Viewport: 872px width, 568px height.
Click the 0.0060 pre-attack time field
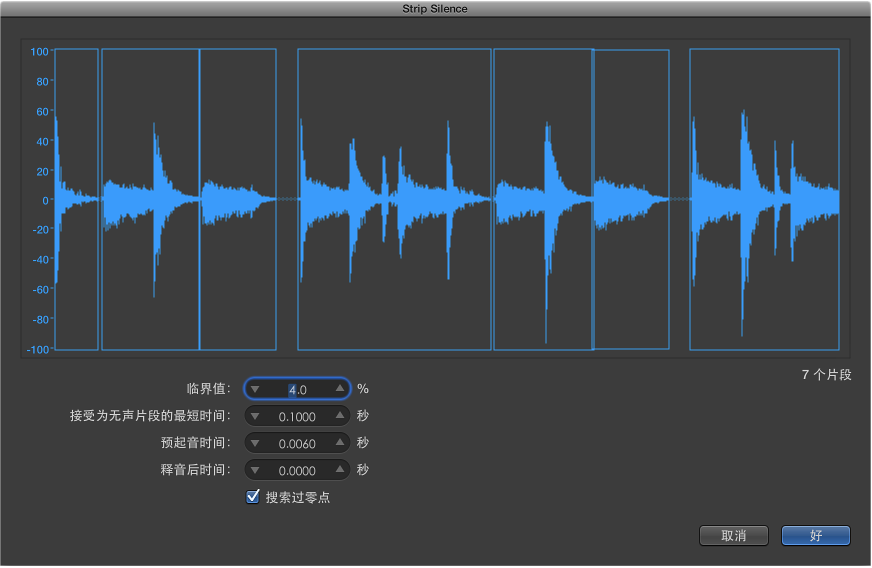point(297,443)
